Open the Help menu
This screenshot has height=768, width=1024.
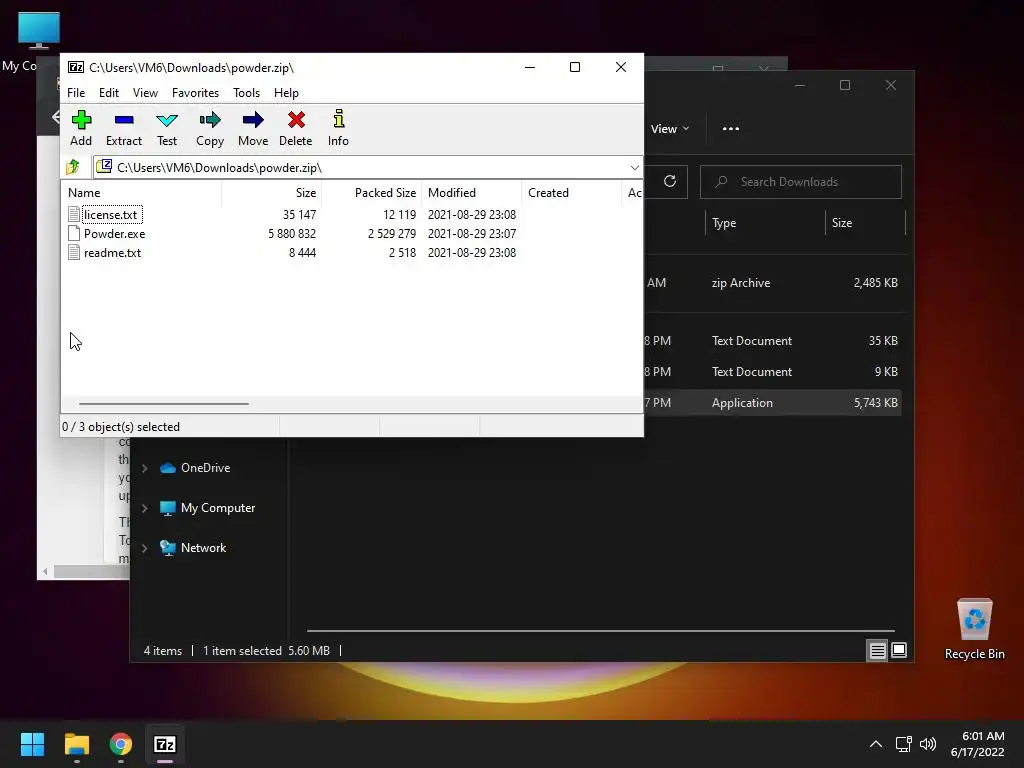[x=286, y=93]
